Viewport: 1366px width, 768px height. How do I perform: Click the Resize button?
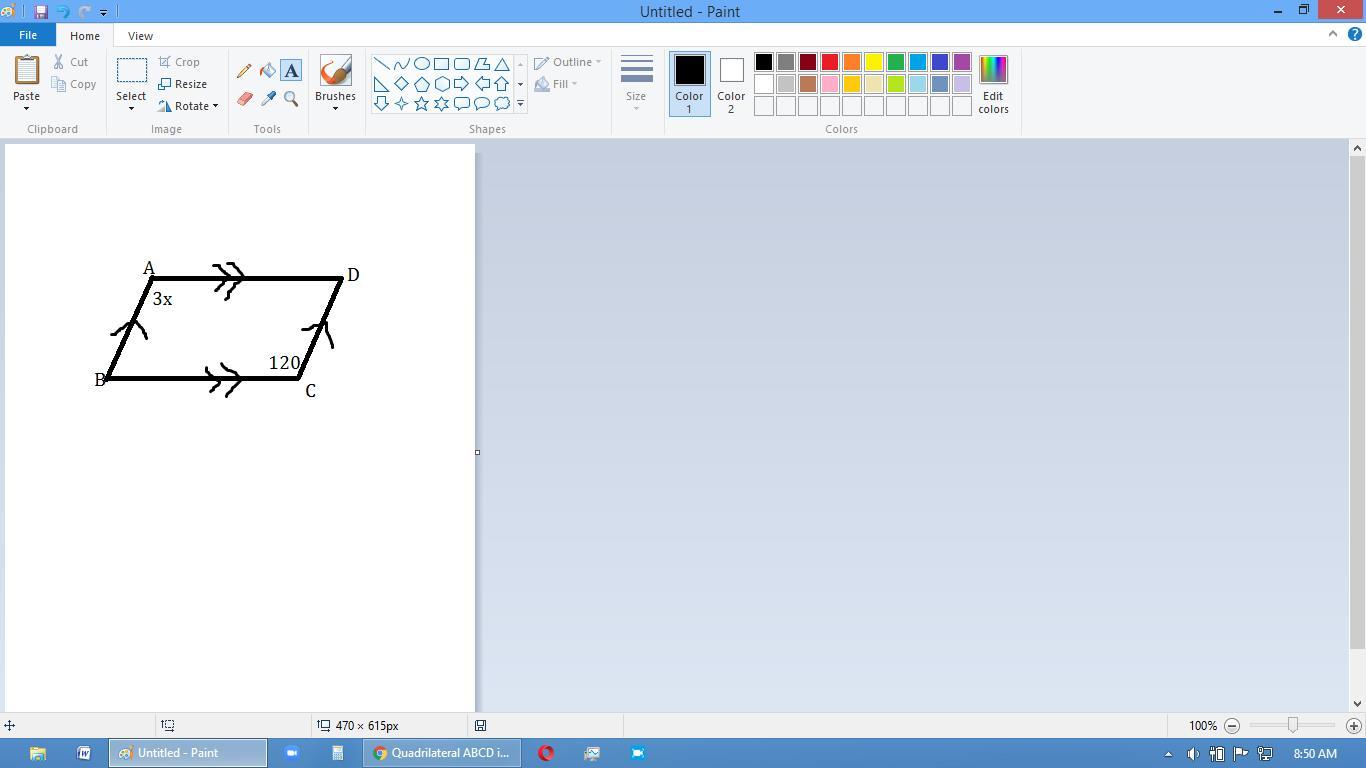pos(183,84)
